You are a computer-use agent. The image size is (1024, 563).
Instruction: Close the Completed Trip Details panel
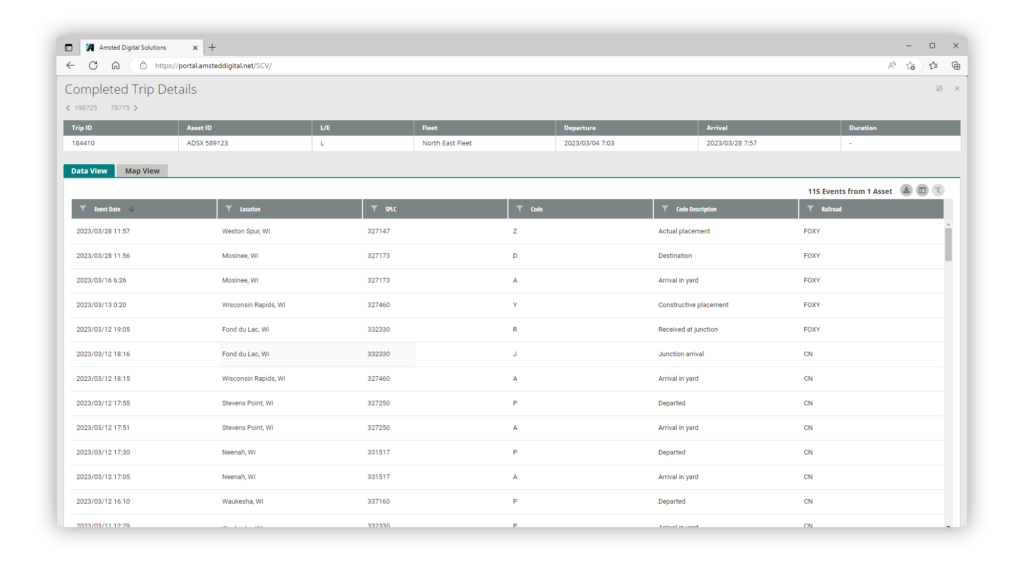pyautogui.click(x=956, y=89)
